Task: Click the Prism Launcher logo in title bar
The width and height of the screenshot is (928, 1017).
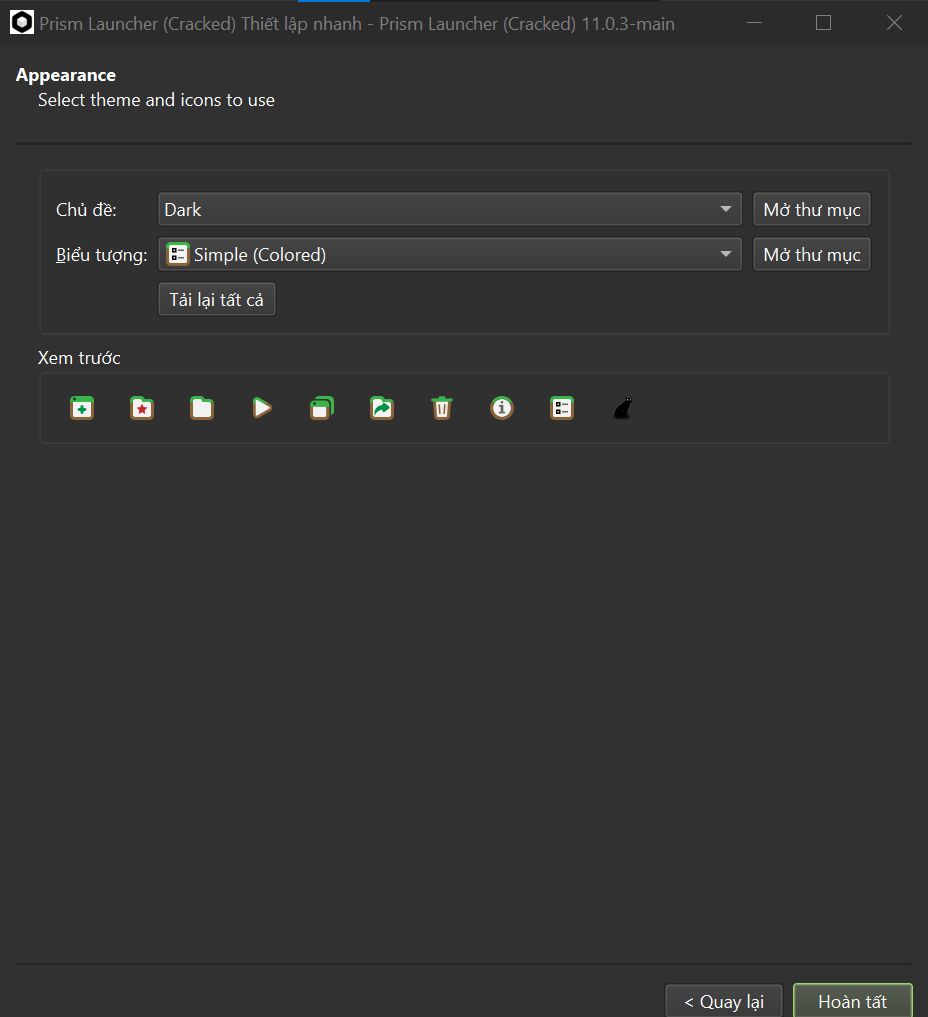Action: click(22, 23)
